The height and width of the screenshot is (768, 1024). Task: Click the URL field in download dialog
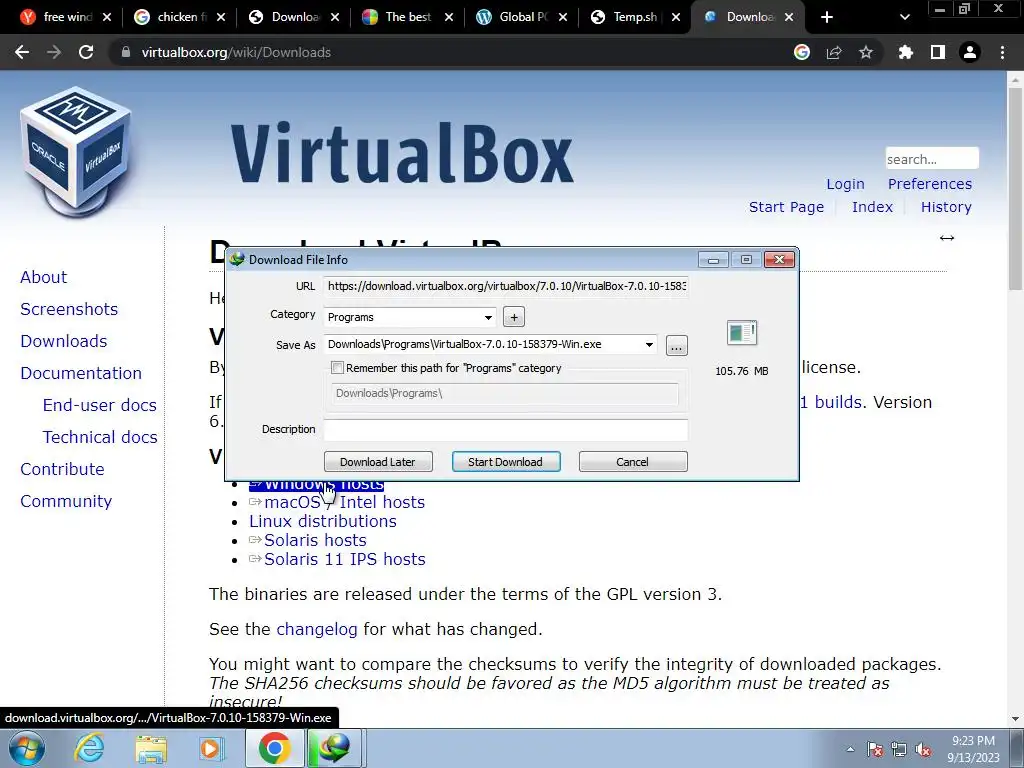[505, 286]
